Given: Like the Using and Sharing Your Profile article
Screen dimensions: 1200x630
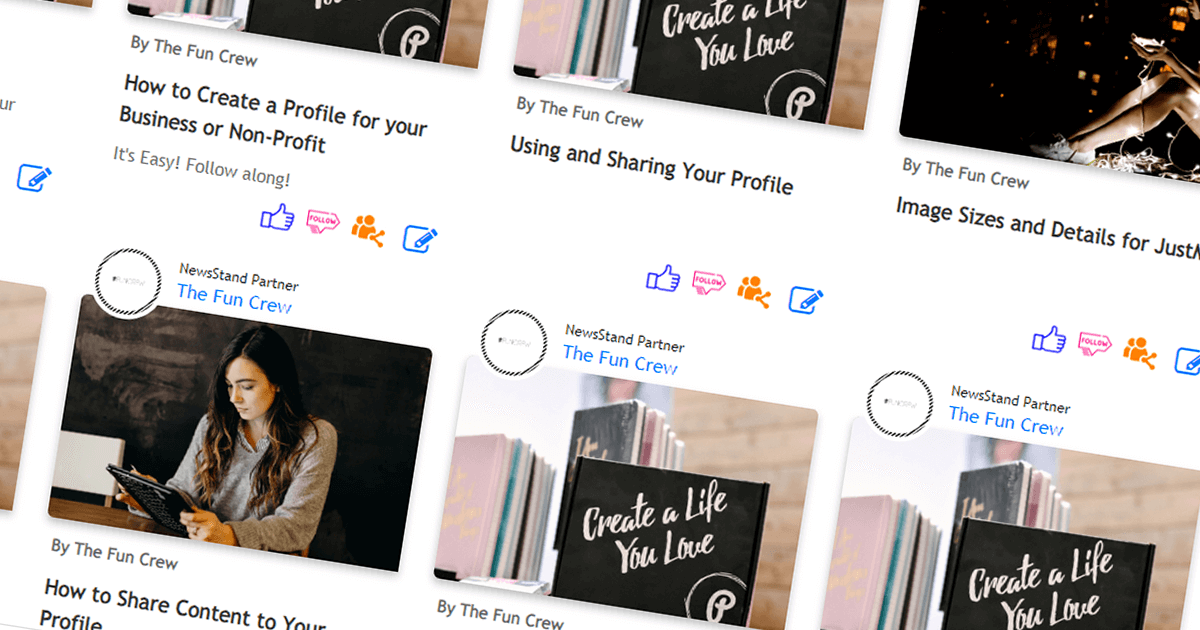Looking at the screenshot, I should coord(663,278).
